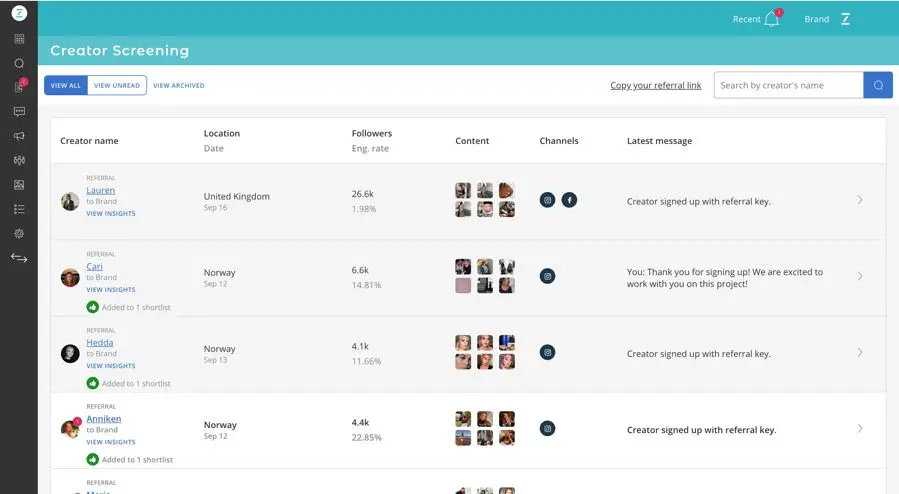Expand Anniken's row with the right chevron
Image resolution: width=899 pixels, height=494 pixels.
click(860, 429)
